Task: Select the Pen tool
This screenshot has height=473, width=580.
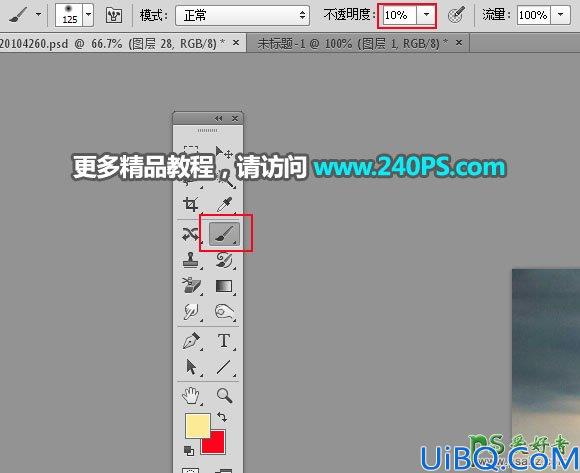Action: (191, 341)
